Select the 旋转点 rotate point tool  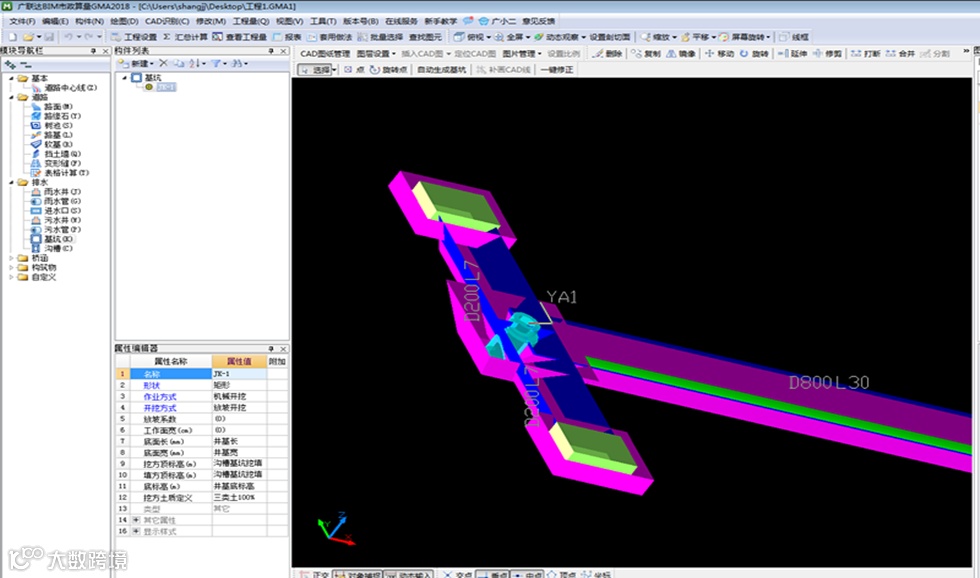(389, 69)
